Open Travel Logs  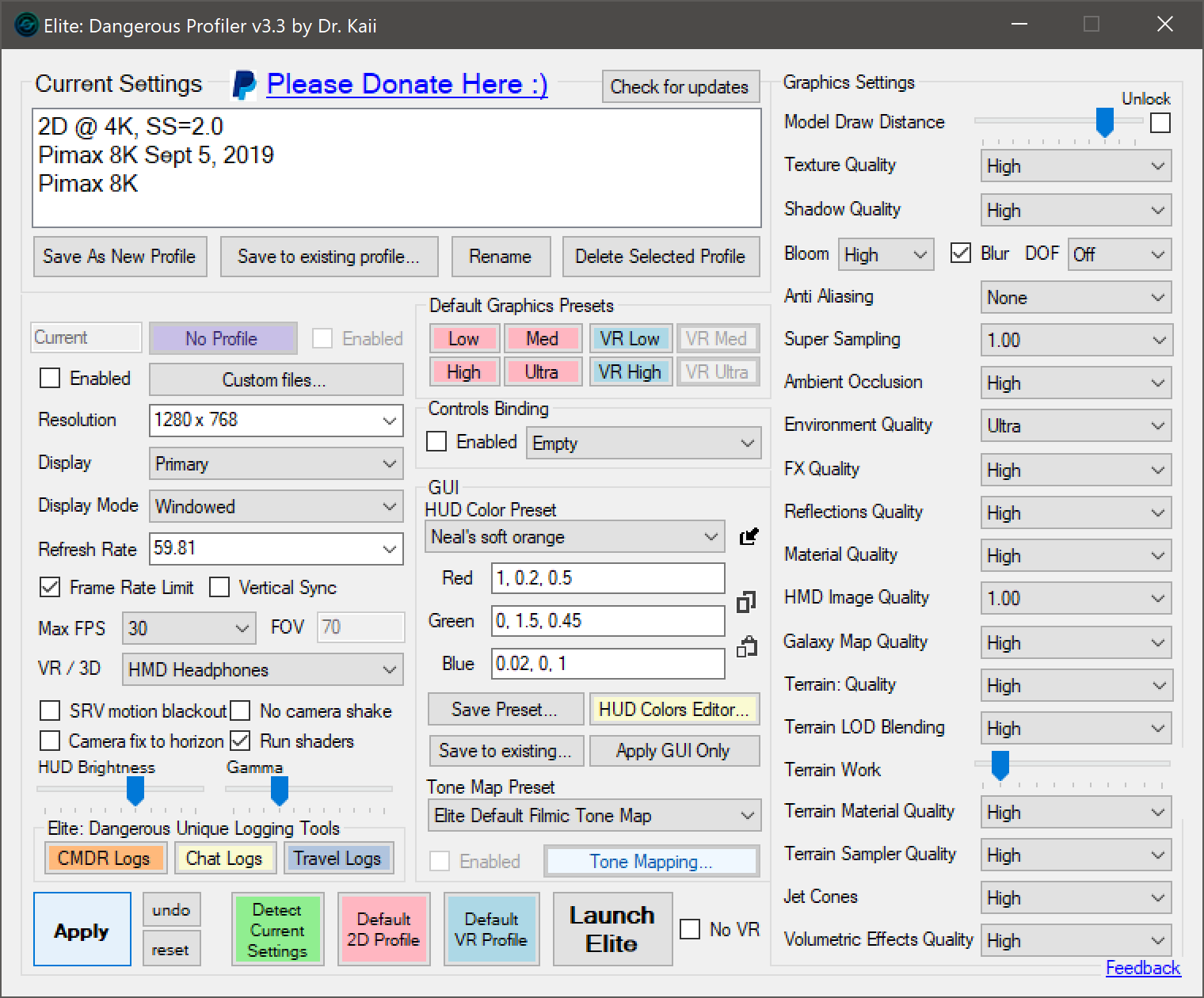coord(337,859)
